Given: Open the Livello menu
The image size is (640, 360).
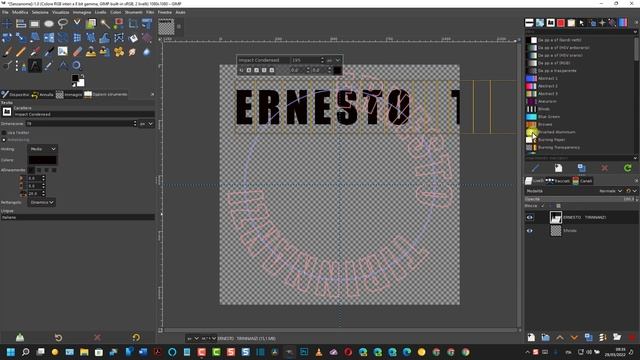Looking at the screenshot, I should pos(100,12).
